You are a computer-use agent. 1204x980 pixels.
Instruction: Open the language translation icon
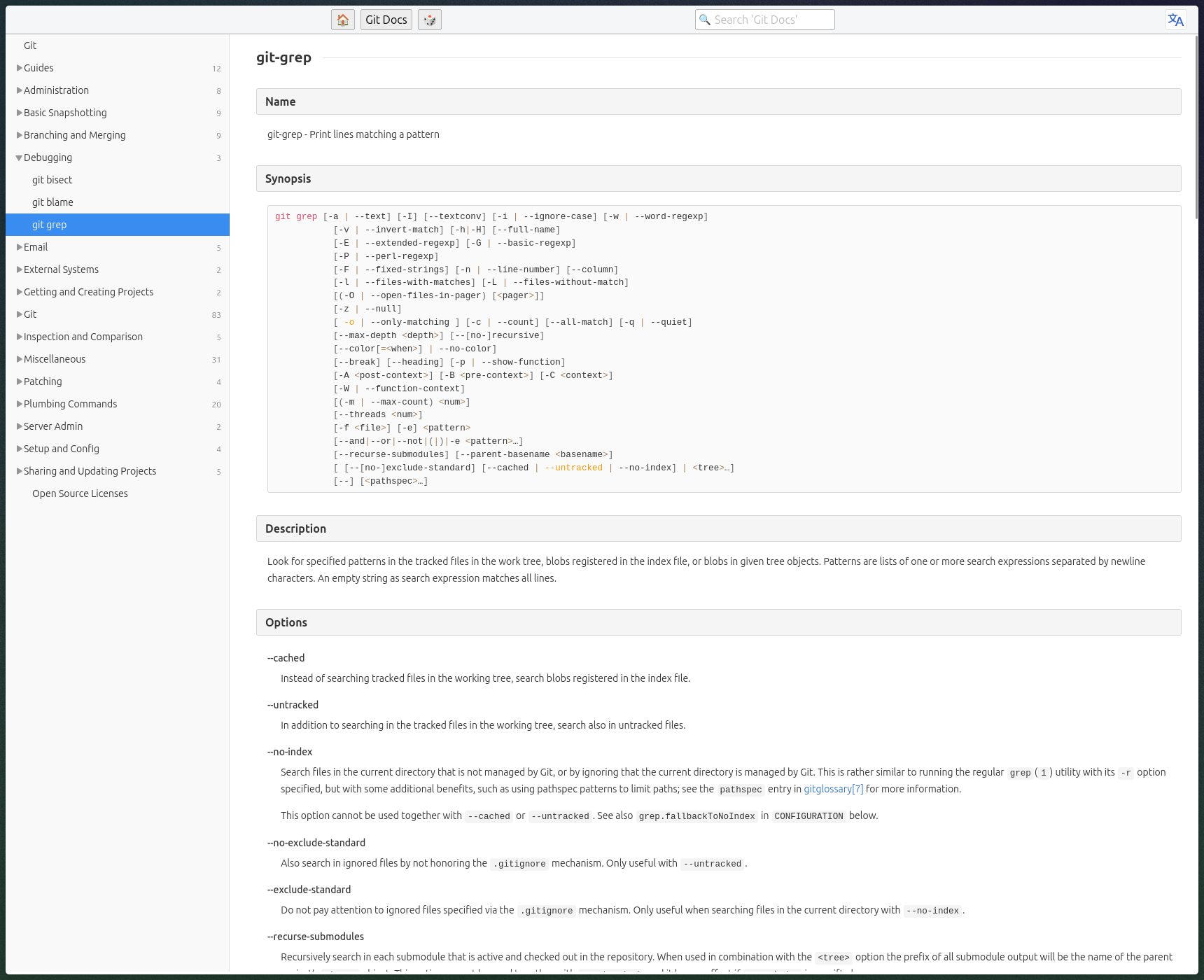(1175, 20)
